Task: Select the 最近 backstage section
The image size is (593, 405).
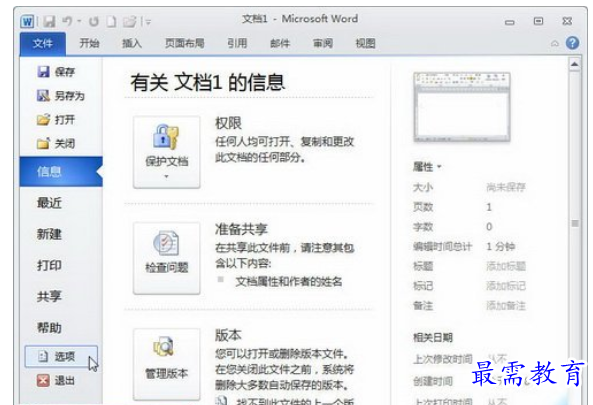Action: point(49,203)
